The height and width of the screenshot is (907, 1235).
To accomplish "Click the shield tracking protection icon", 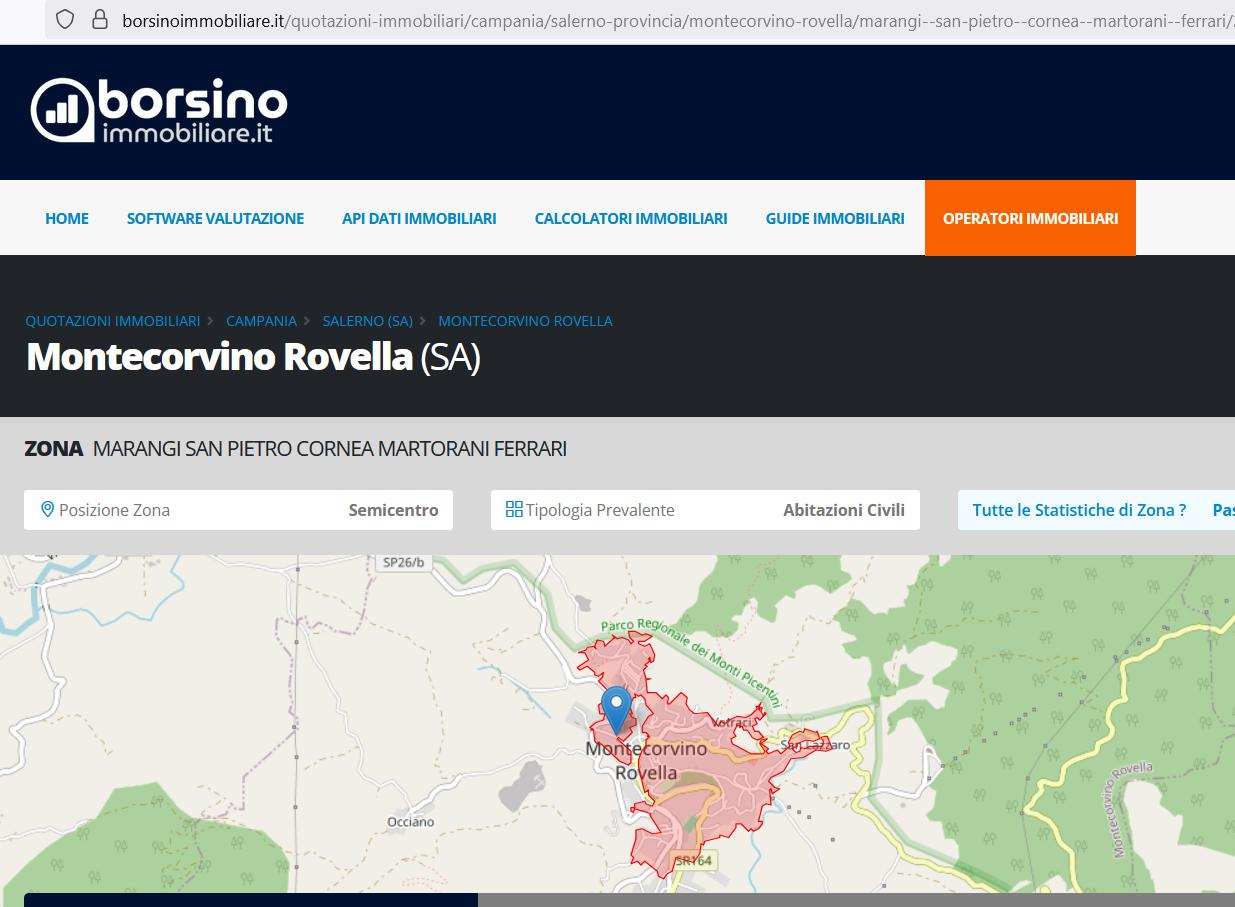I will click(65, 20).
